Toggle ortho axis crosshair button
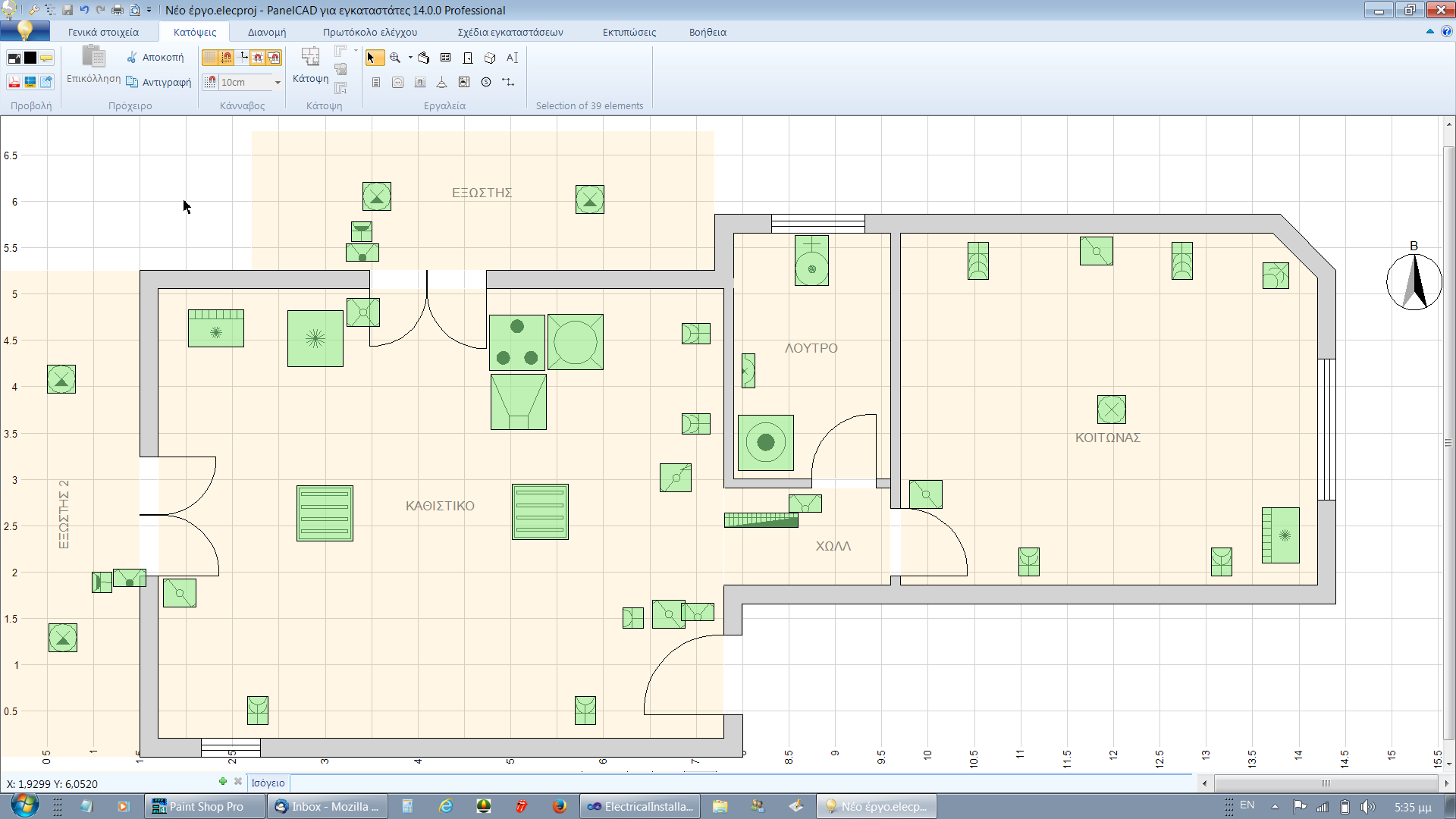The width and height of the screenshot is (1456, 819). click(x=243, y=58)
